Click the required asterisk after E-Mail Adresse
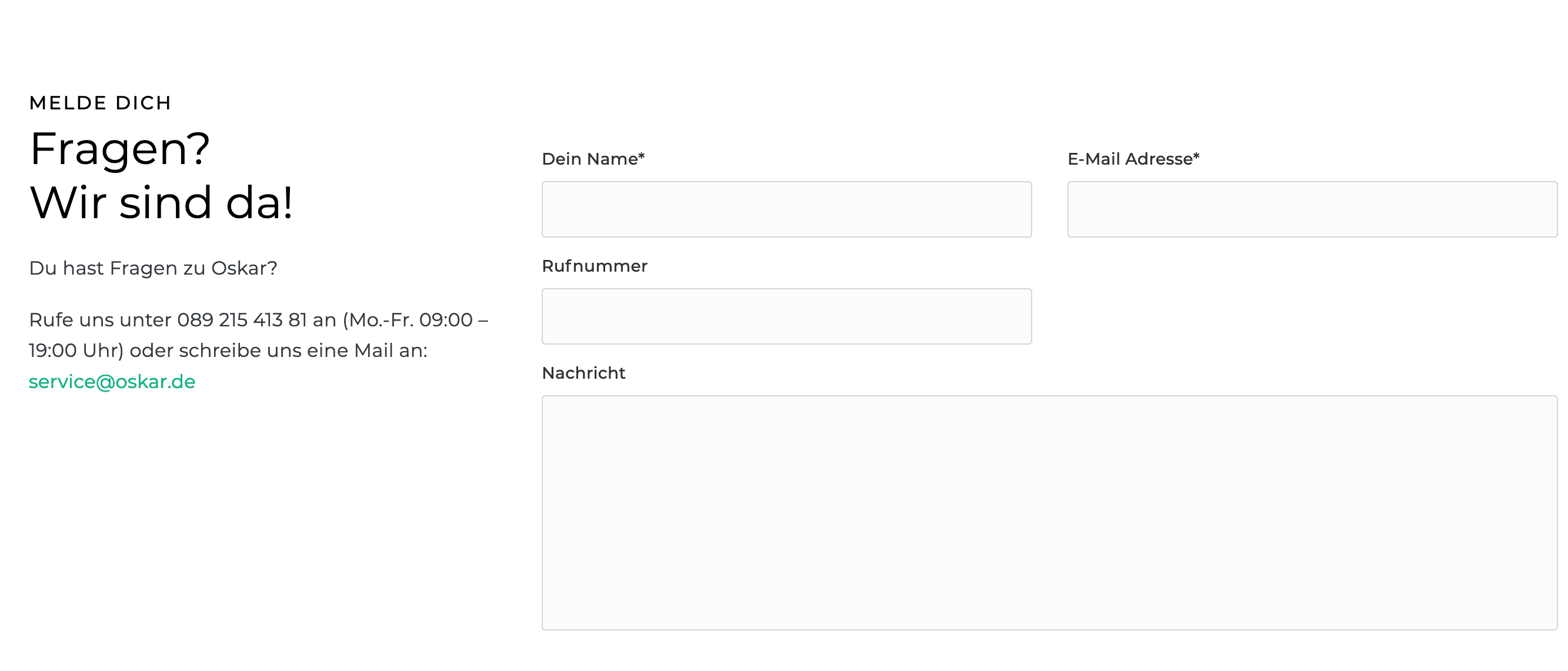The height and width of the screenshot is (671, 1568). point(1196,156)
